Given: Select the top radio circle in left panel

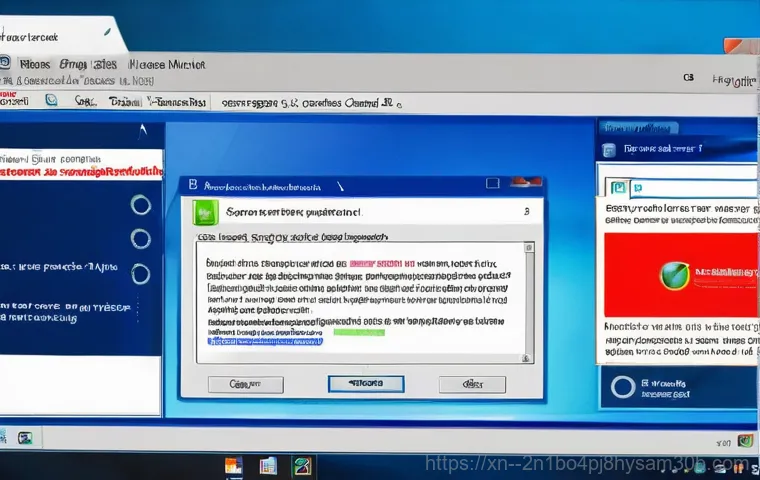Looking at the screenshot, I should point(141,205).
